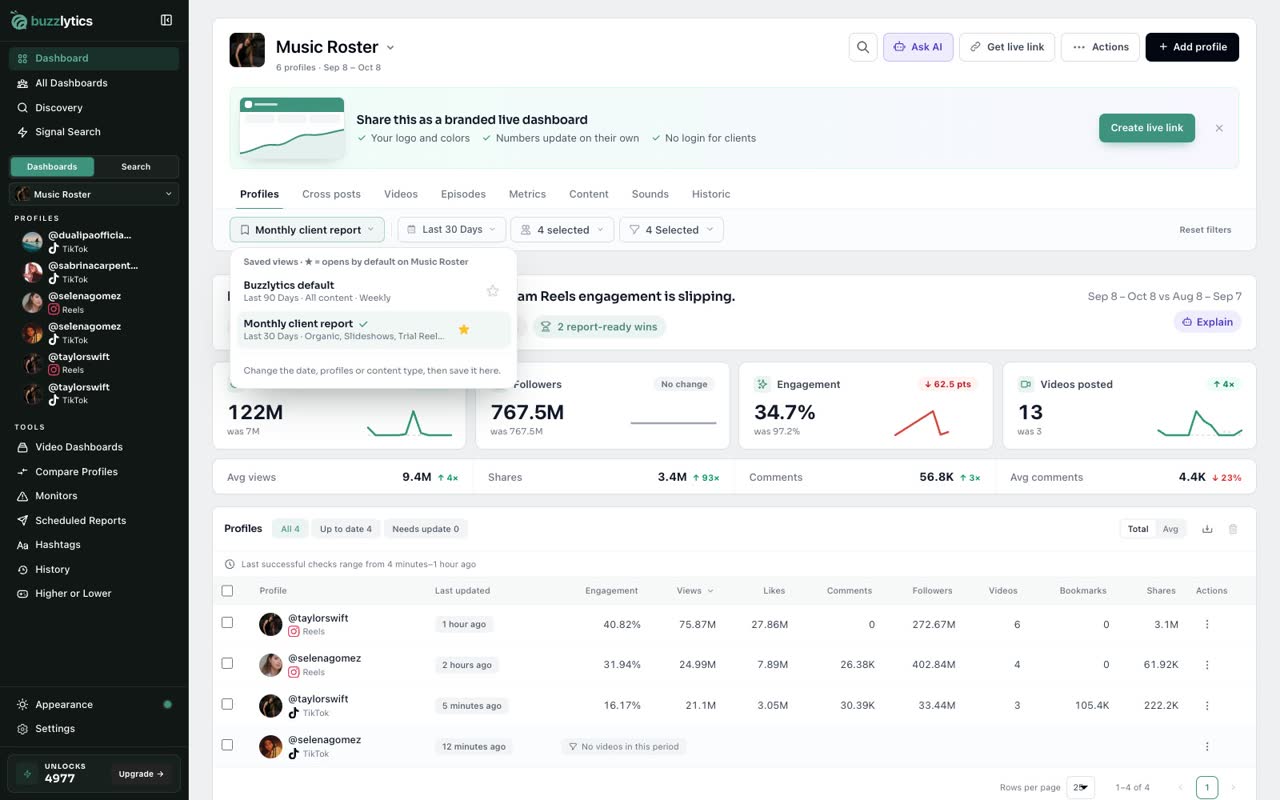Star the Buzzlytics default view
1280x800 pixels.
492,291
